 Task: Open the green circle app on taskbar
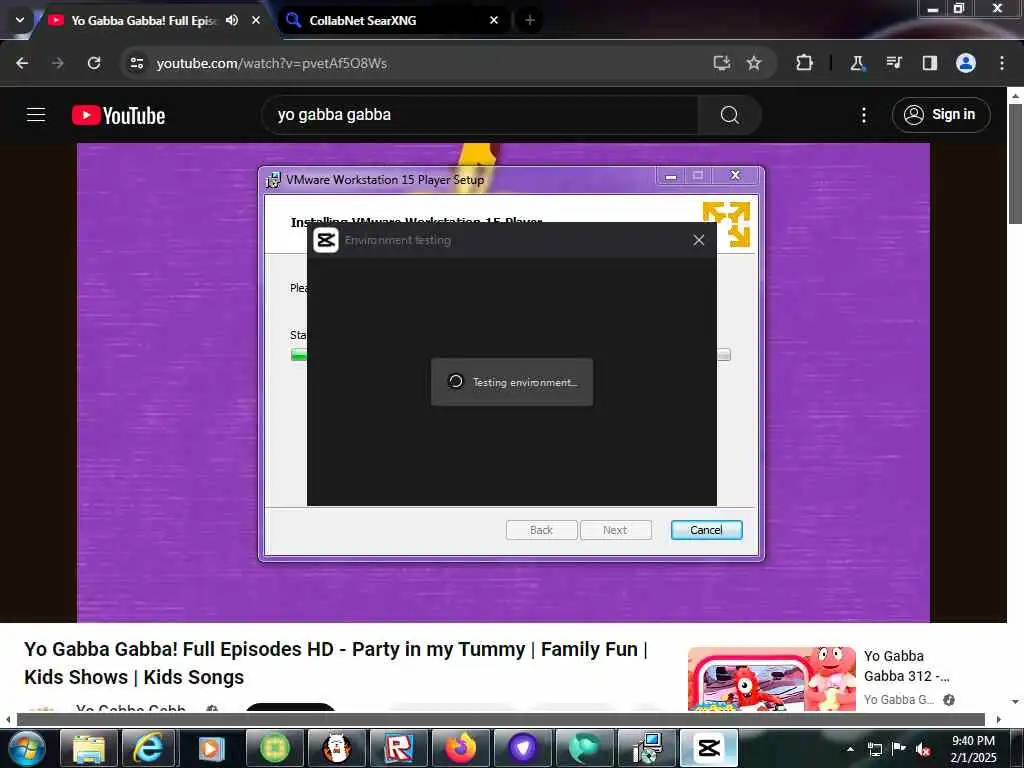click(274, 748)
